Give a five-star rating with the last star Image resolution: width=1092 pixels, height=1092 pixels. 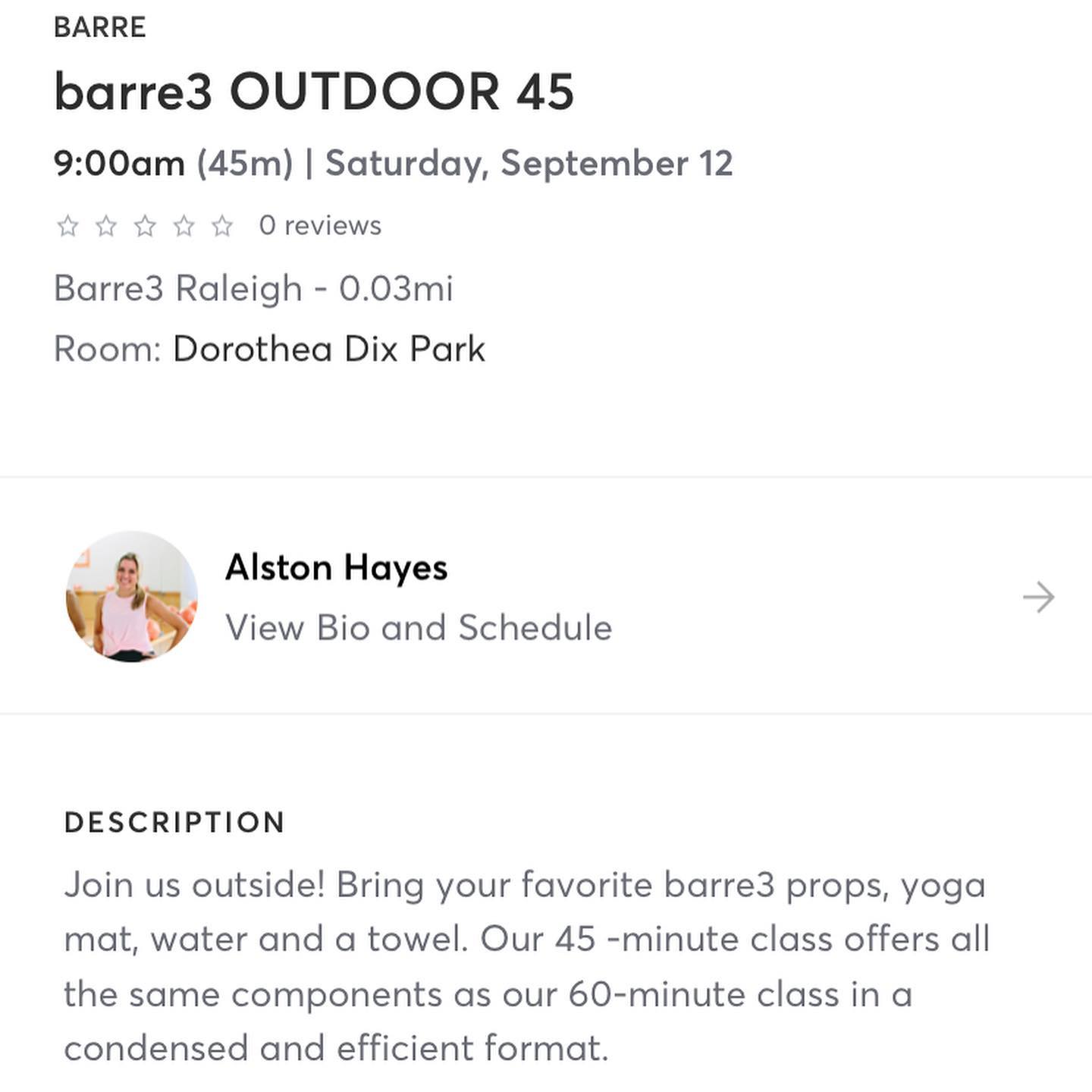[x=222, y=226]
